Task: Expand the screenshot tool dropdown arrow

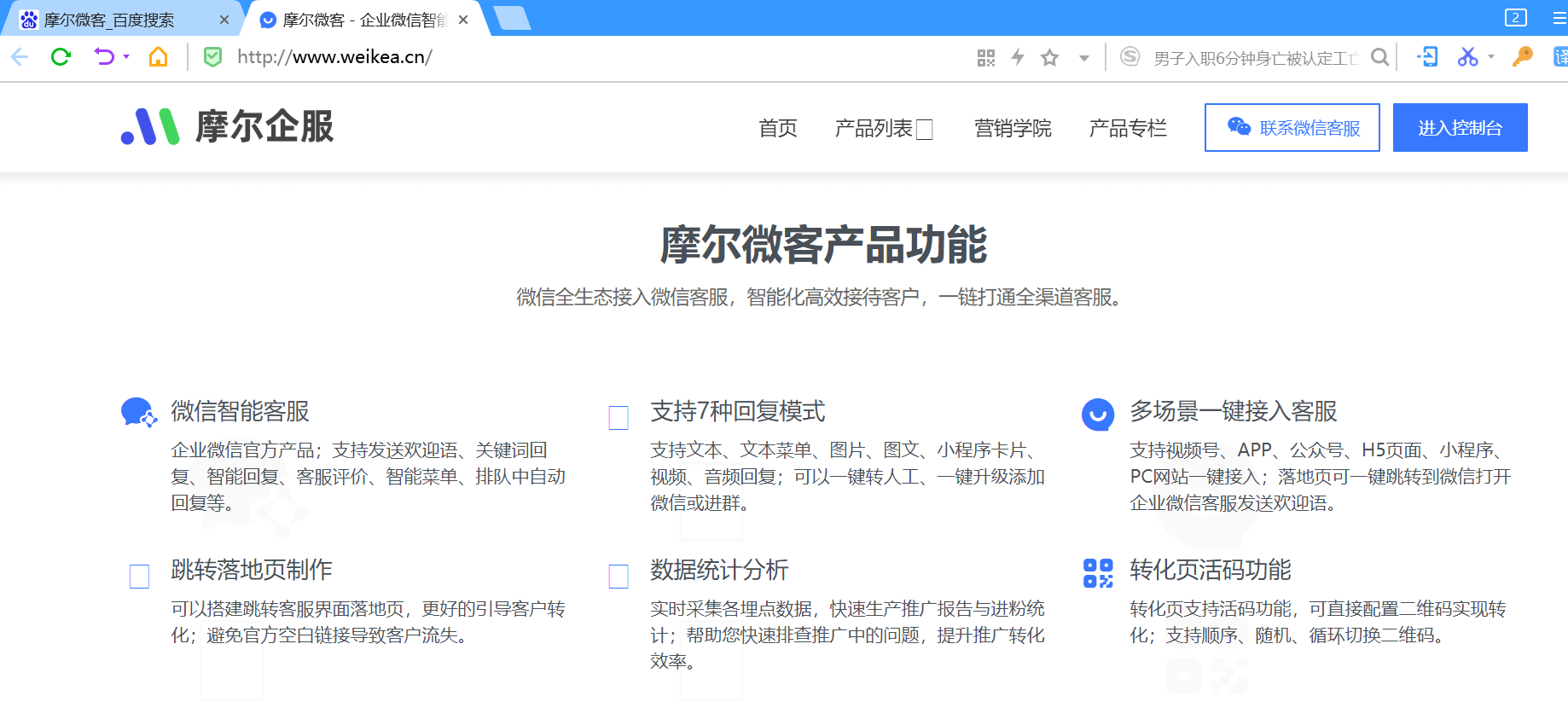Action: click(1491, 57)
